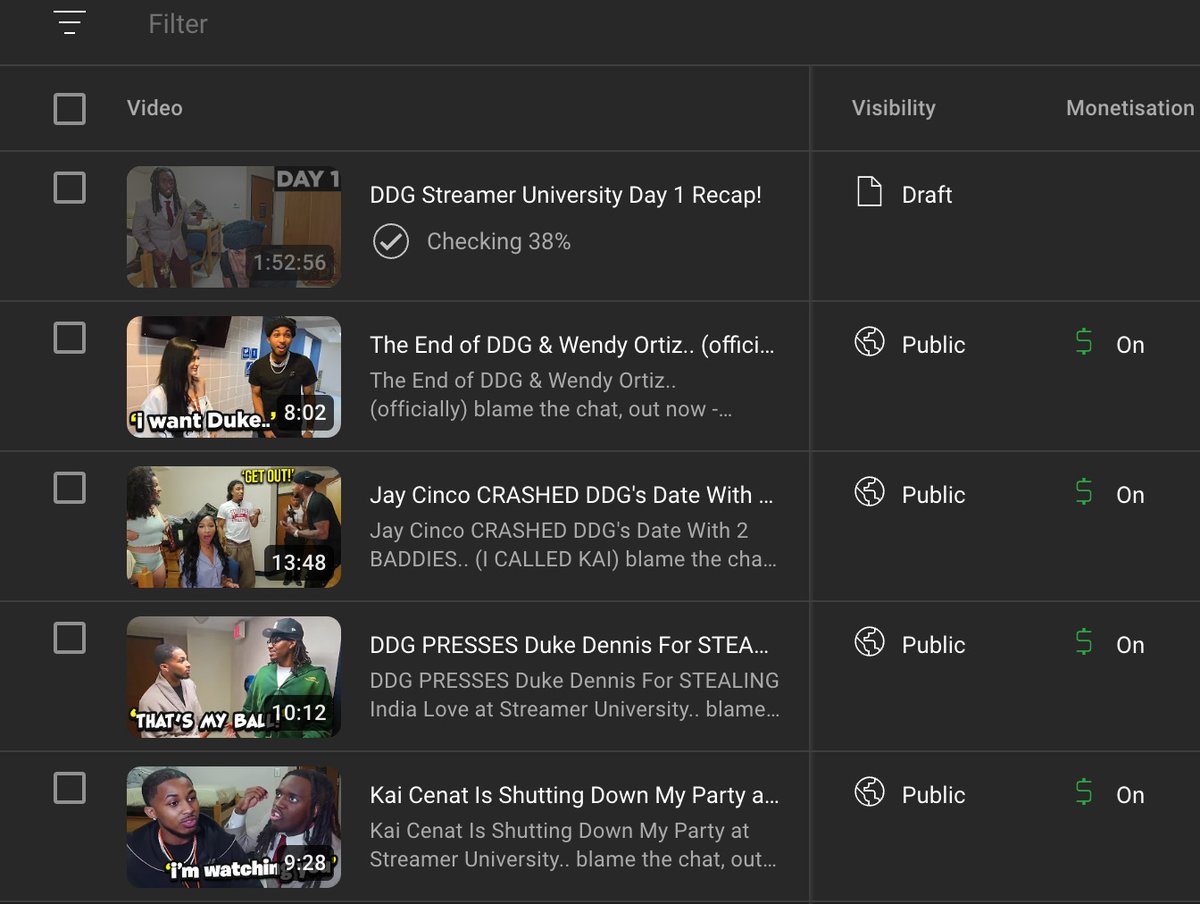Viewport: 1200px width, 904px height.
Task: Click globe icon for Kai Cenat row
Action: click(x=870, y=792)
